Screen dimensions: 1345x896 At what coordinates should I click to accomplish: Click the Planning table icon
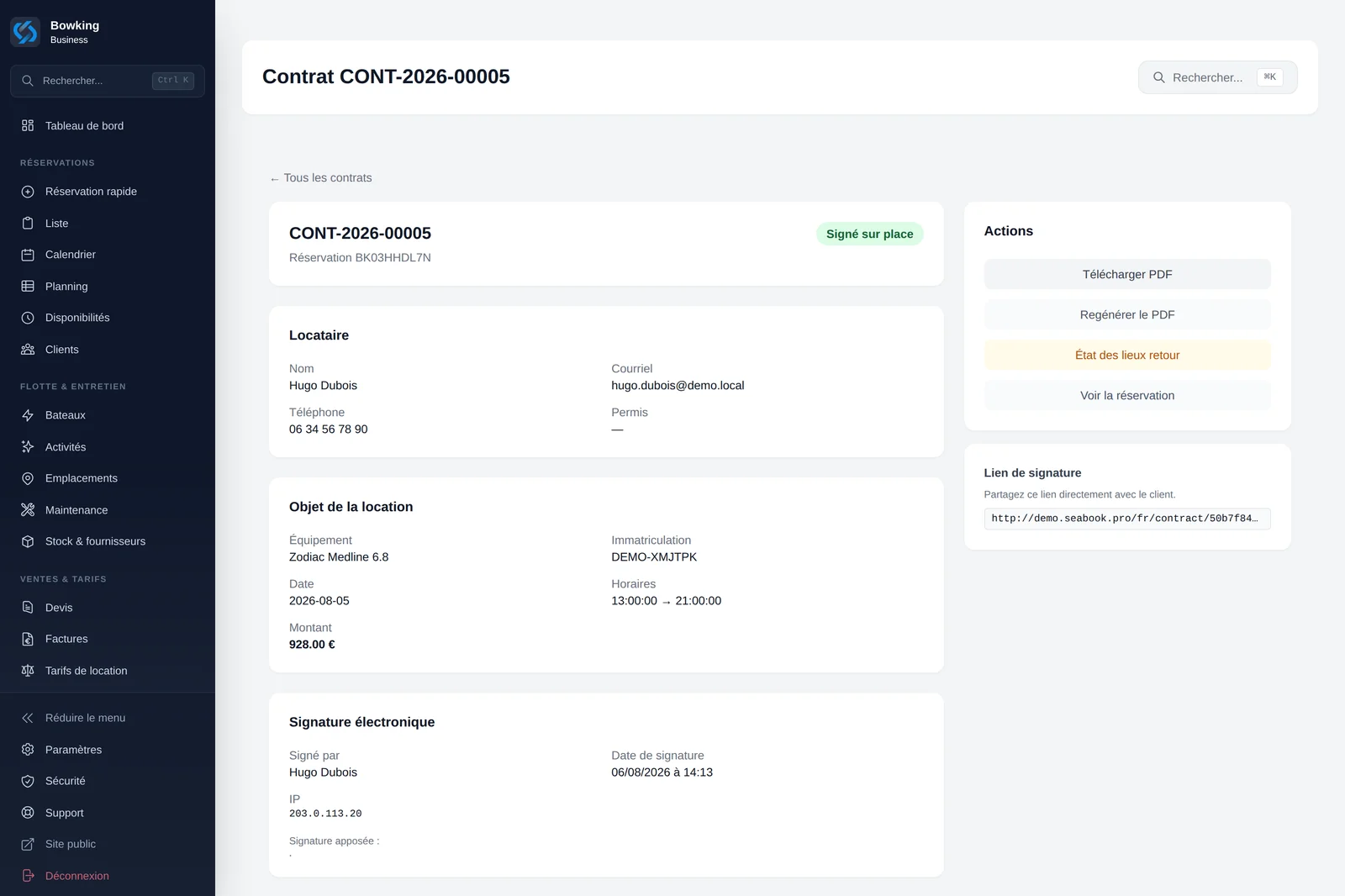pyautogui.click(x=28, y=287)
